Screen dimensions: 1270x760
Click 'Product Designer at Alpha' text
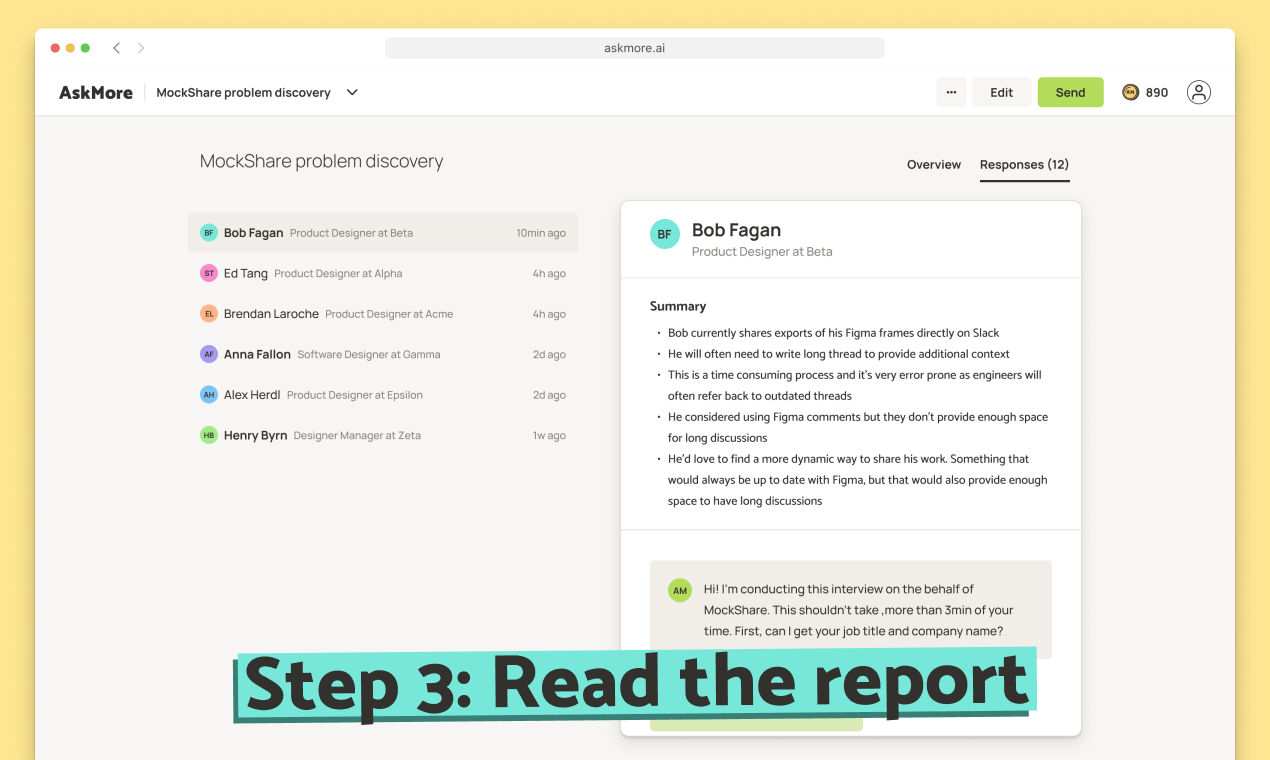coord(338,274)
